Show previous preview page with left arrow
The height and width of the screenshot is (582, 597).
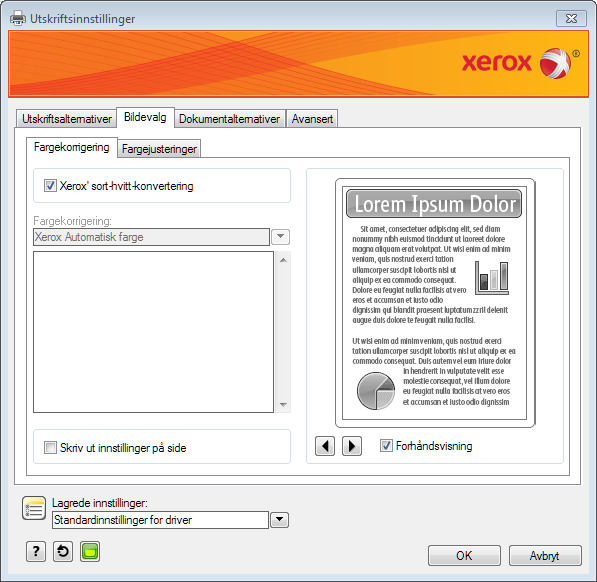[325, 446]
